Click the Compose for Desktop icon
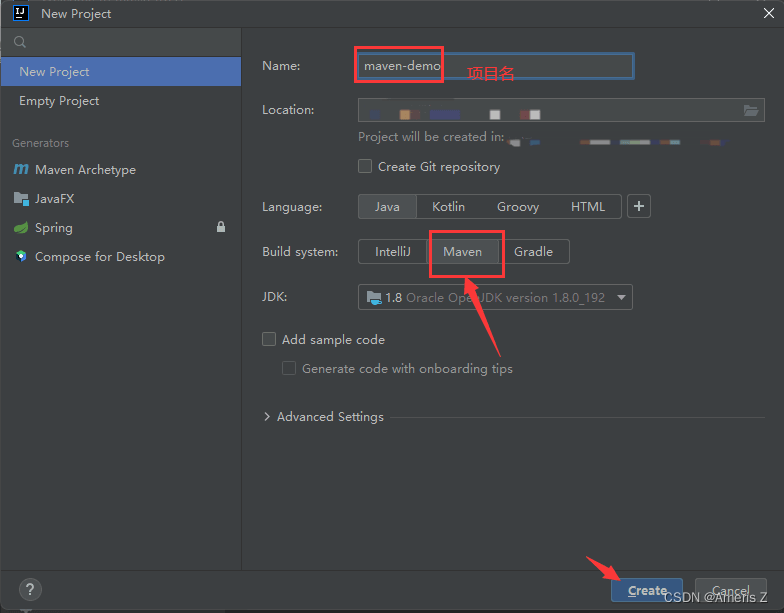 [x=21, y=256]
